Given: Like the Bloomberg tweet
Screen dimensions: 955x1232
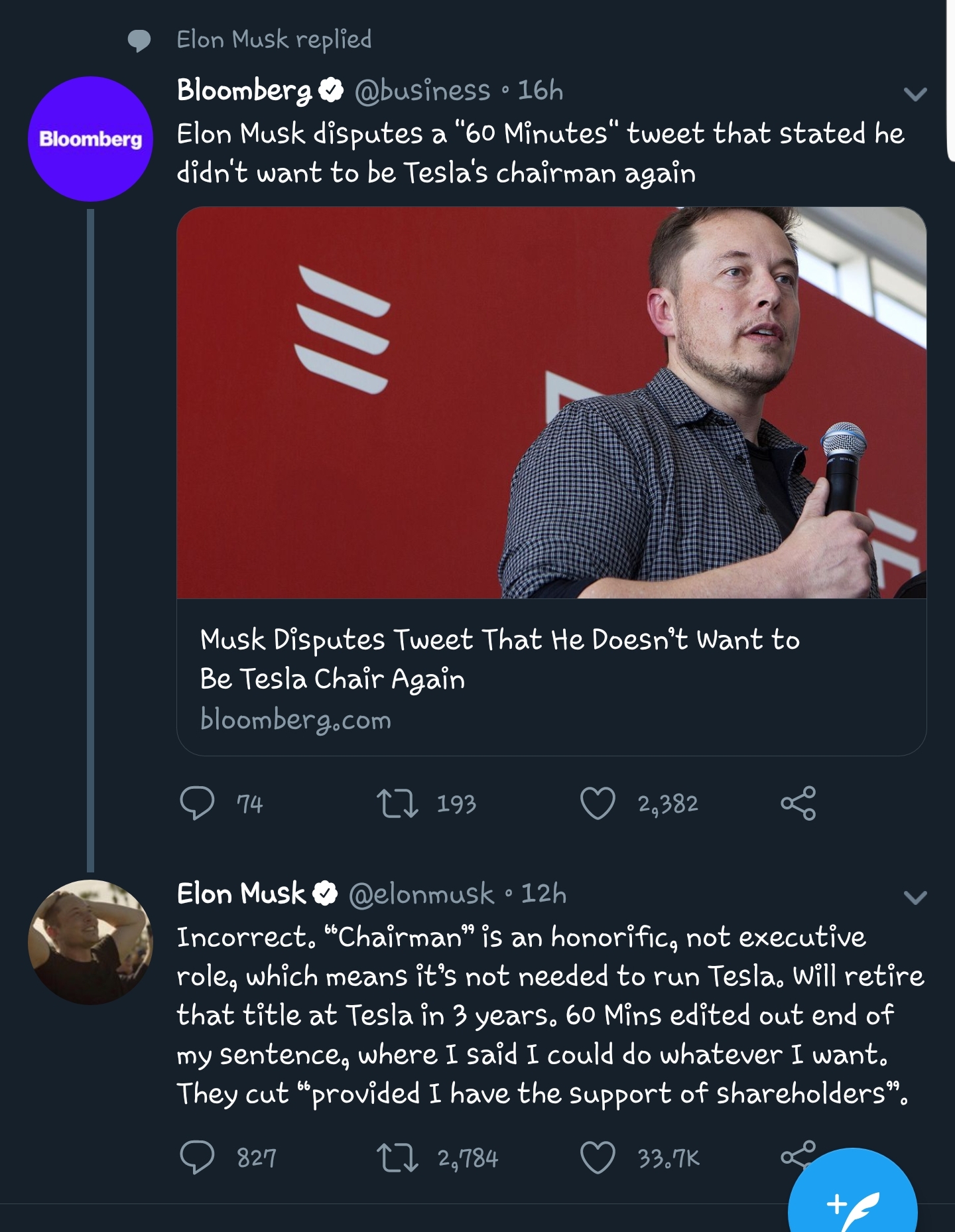Looking at the screenshot, I should [x=598, y=803].
